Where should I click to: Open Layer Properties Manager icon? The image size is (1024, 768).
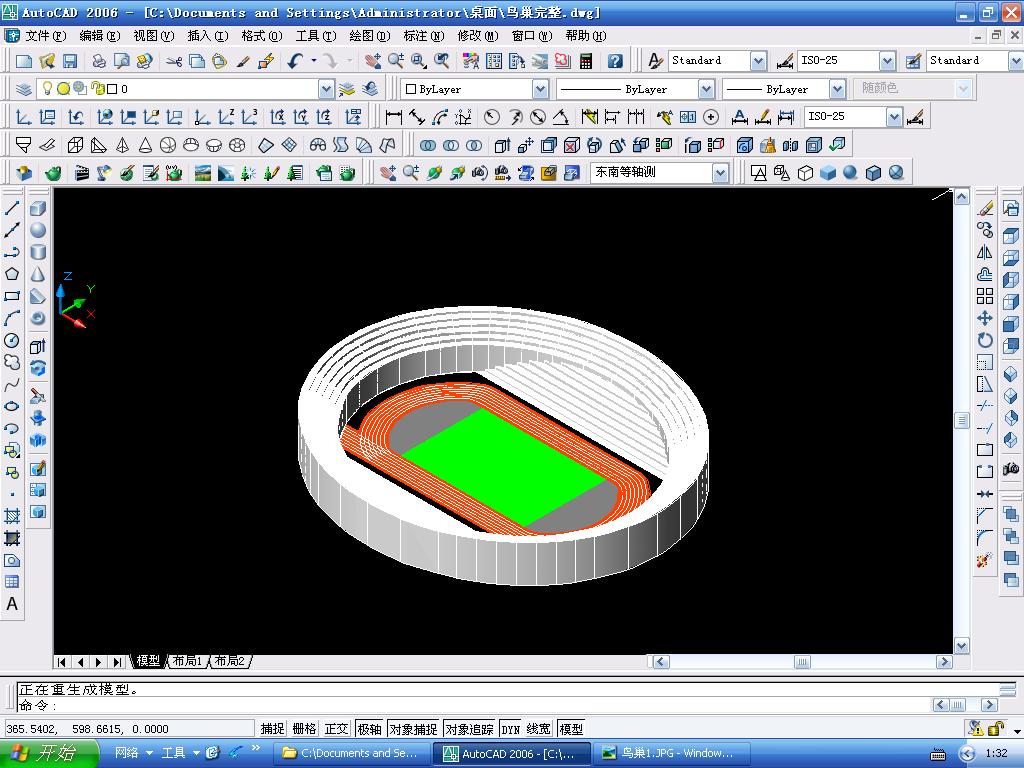[24, 88]
